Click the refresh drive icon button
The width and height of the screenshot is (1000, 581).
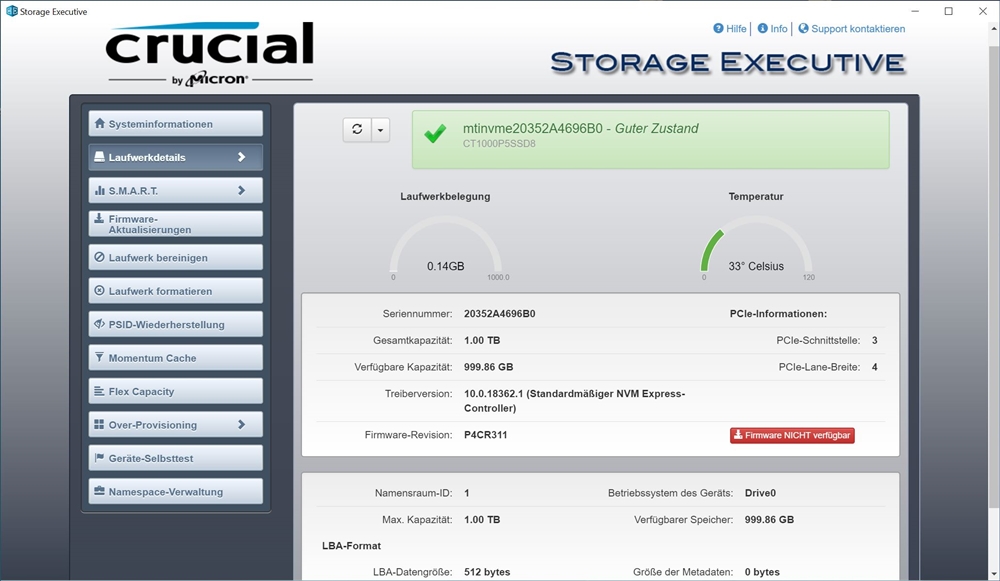coord(357,130)
